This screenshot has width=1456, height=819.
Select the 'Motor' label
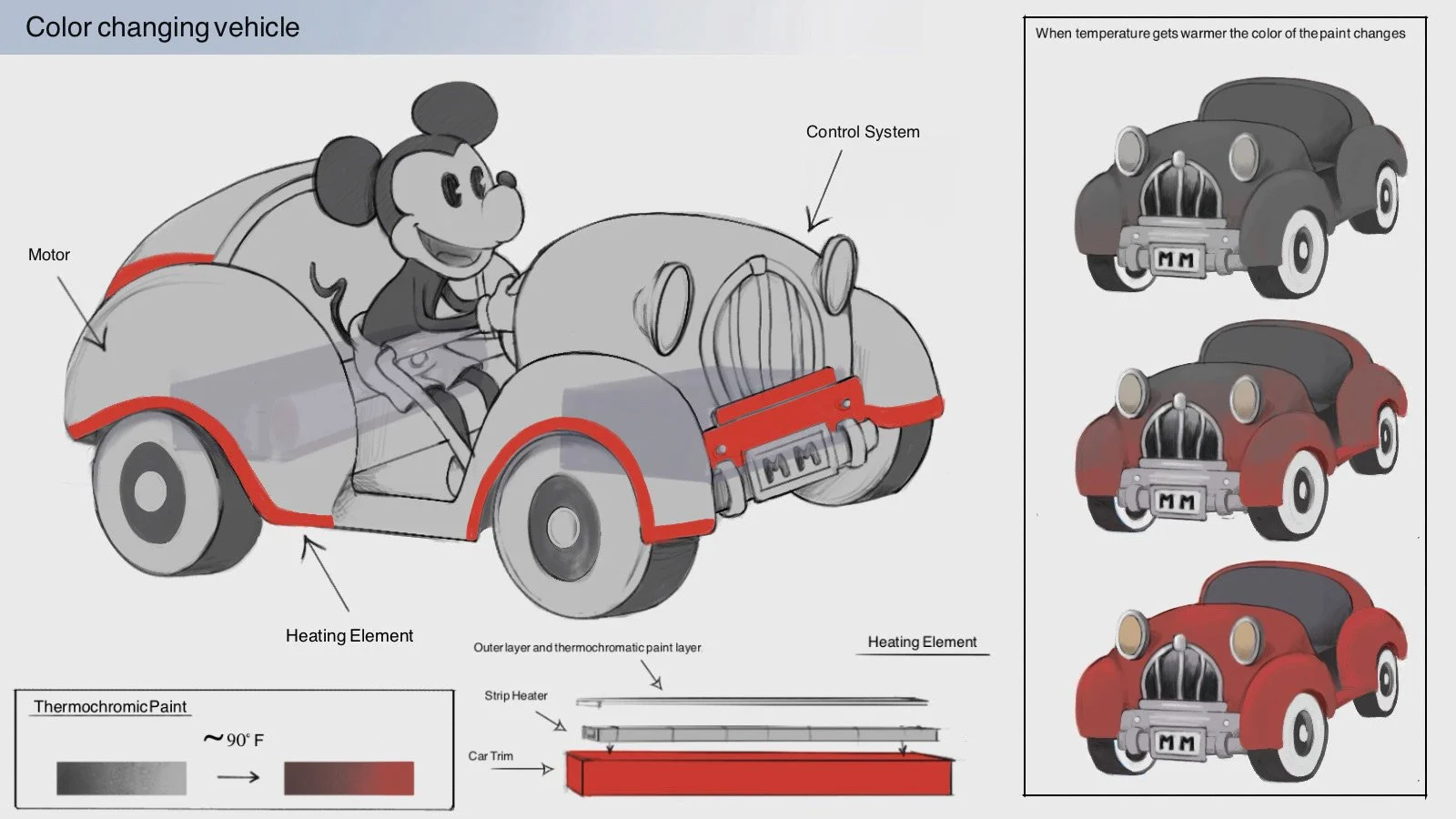tap(49, 255)
